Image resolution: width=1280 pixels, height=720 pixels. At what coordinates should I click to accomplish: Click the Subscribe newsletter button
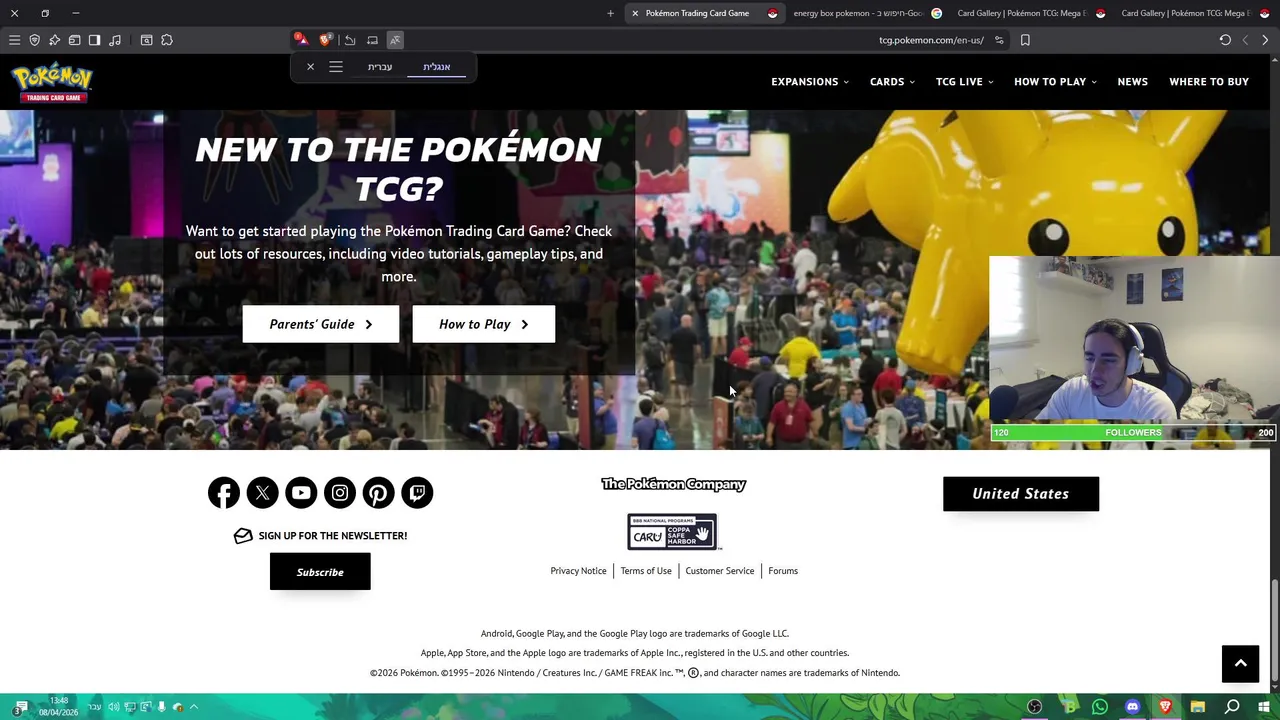tap(320, 572)
